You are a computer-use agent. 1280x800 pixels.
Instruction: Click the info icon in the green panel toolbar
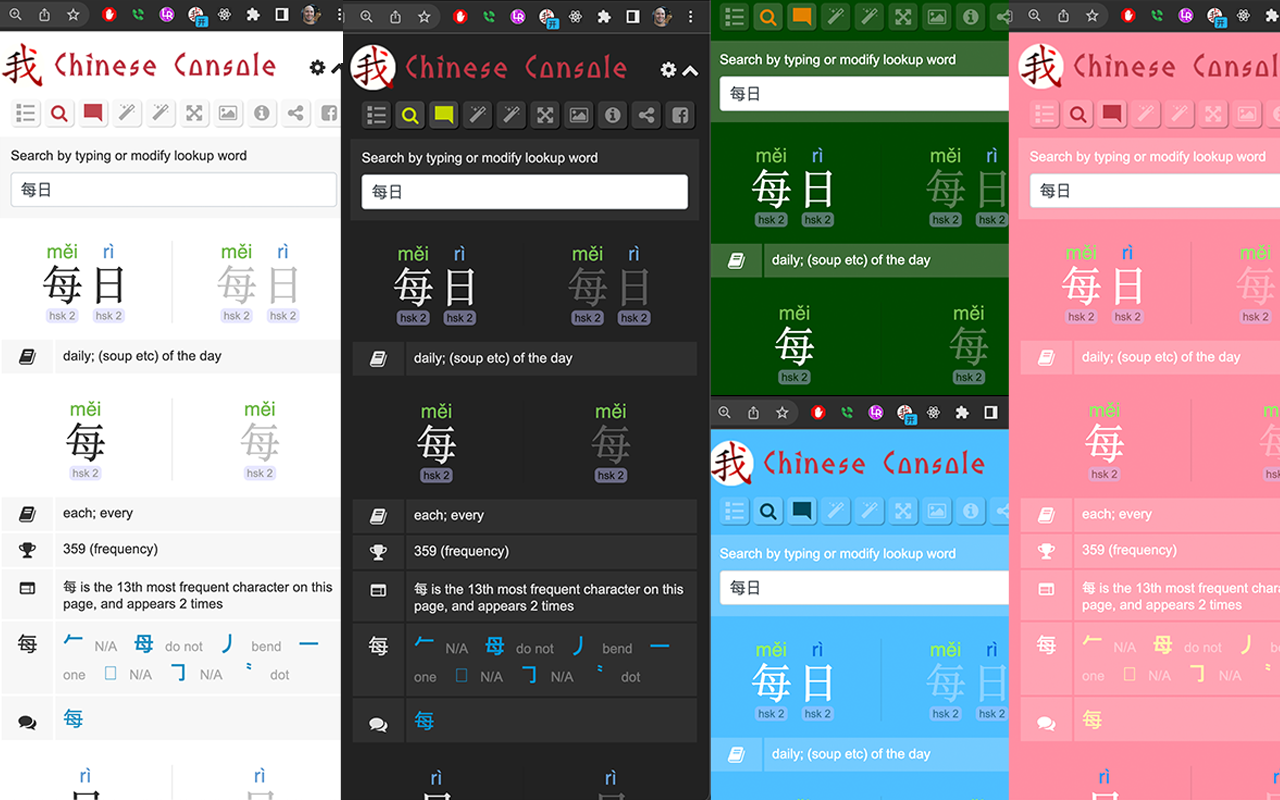click(x=971, y=17)
